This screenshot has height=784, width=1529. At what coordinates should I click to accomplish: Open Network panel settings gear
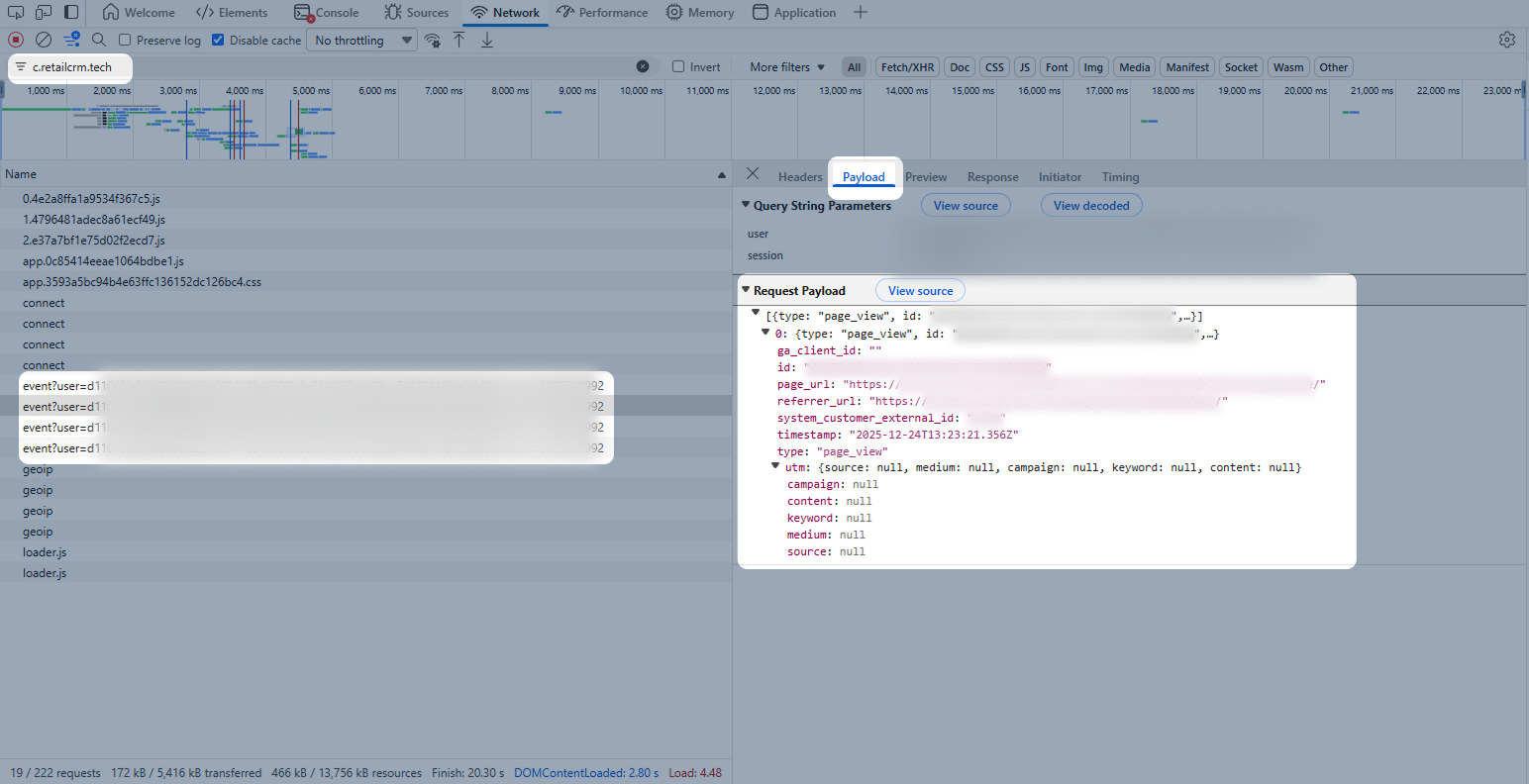1506,40
